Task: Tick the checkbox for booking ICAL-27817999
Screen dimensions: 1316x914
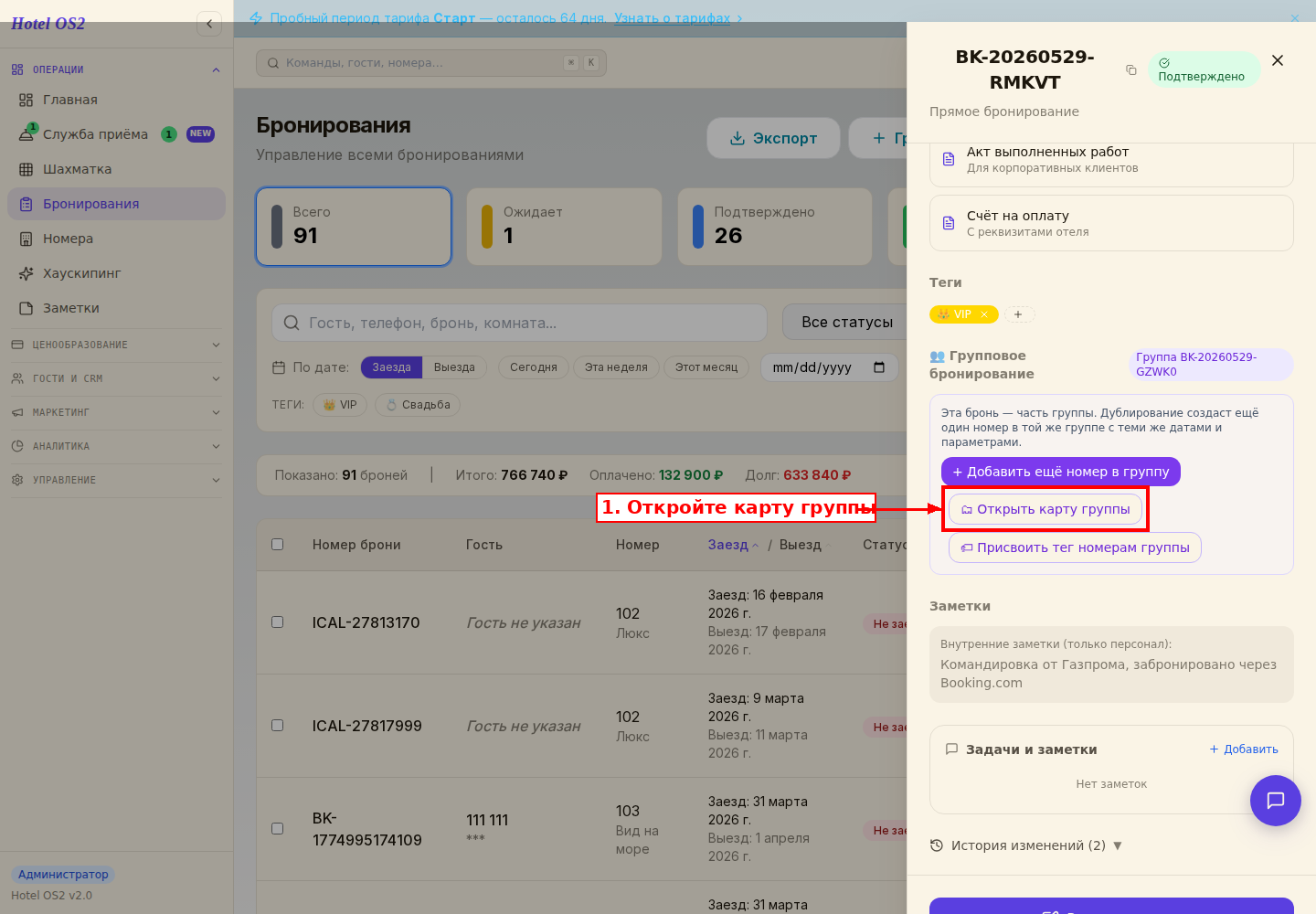Action: [278, 725]
